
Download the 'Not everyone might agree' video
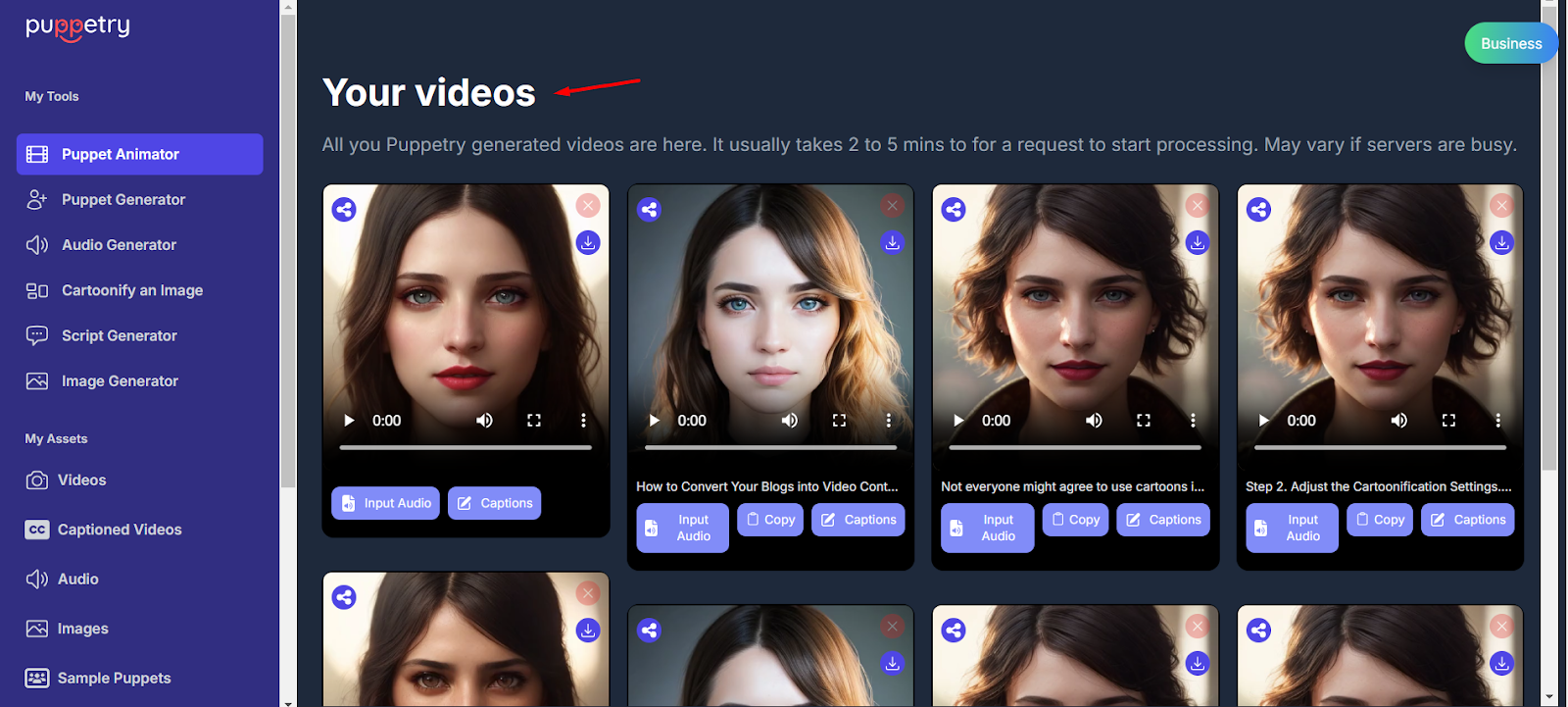click(1197, 242)
